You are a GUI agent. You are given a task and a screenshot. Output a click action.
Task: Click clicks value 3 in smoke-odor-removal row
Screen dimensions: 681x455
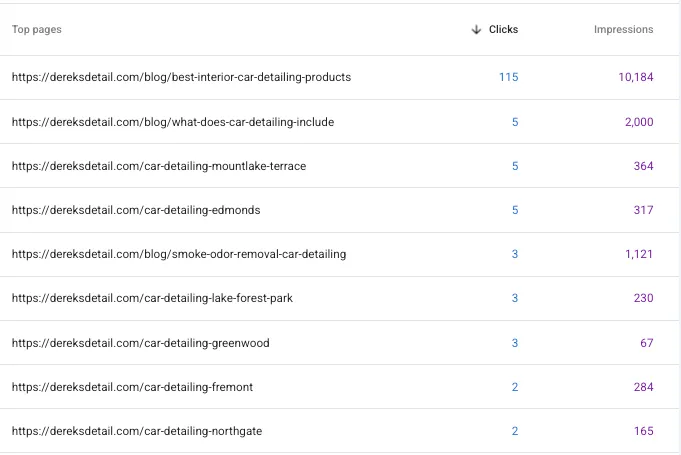515,254
